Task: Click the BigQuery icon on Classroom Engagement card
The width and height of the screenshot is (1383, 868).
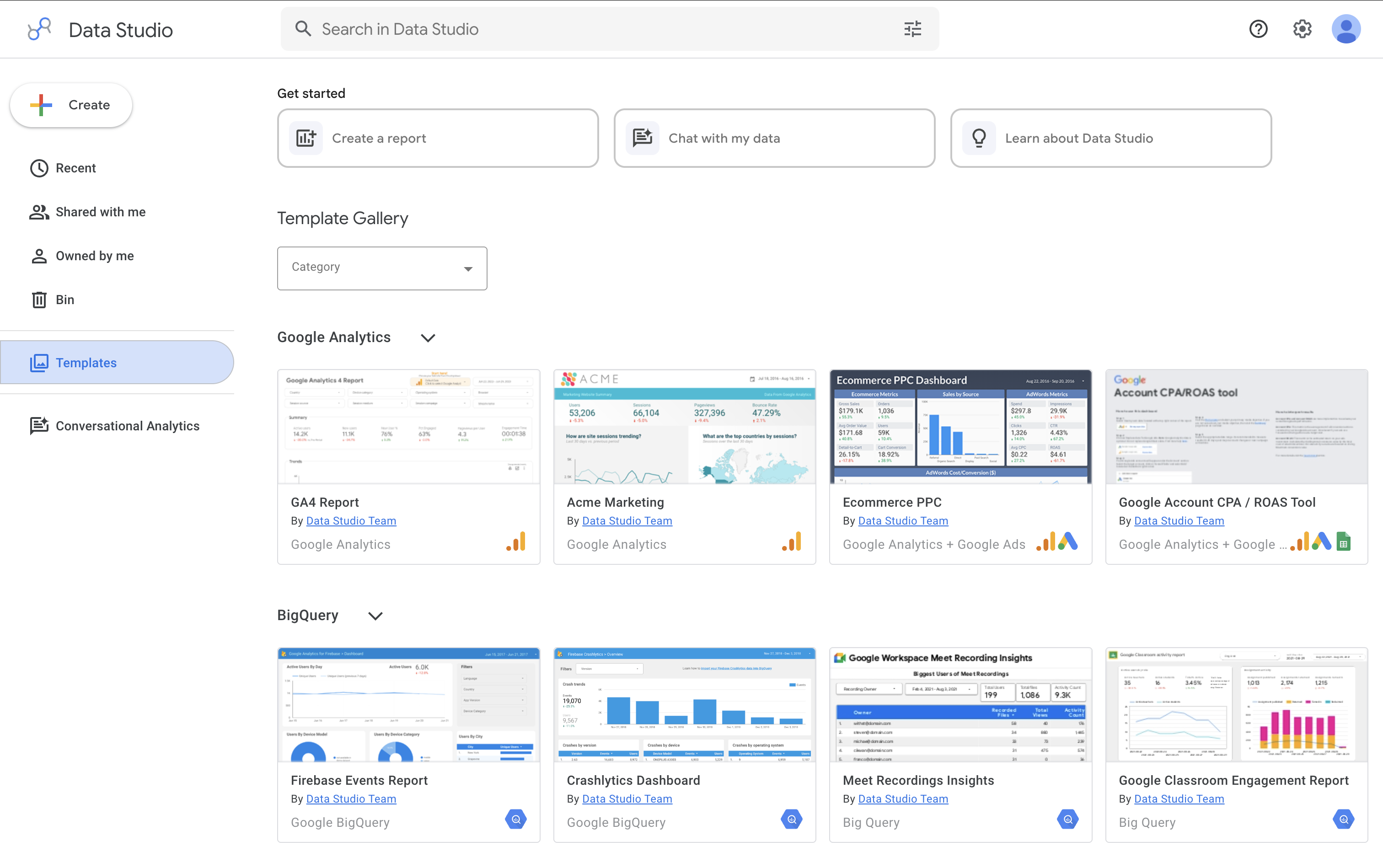Action: click(1344, 820)
